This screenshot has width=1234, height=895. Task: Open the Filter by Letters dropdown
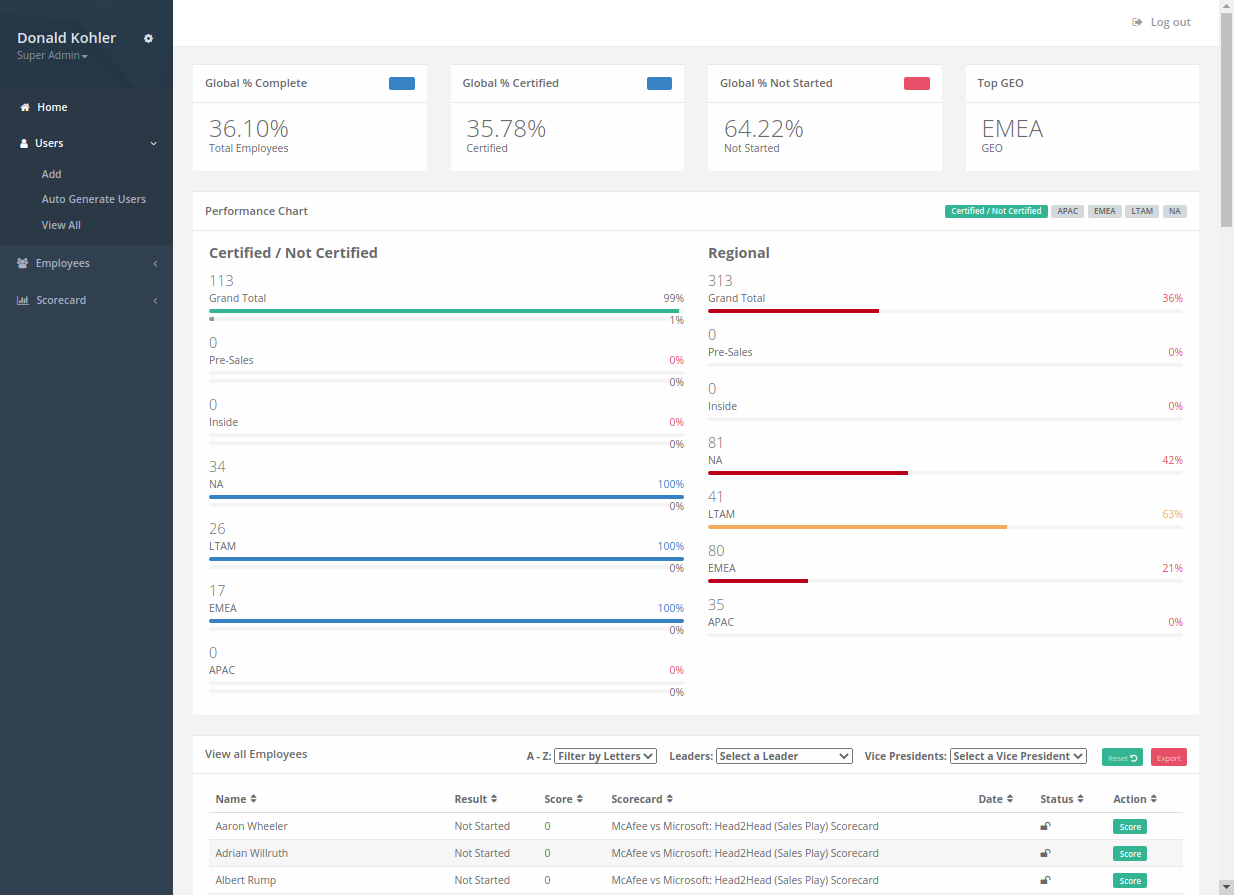[x=605, y=756]
